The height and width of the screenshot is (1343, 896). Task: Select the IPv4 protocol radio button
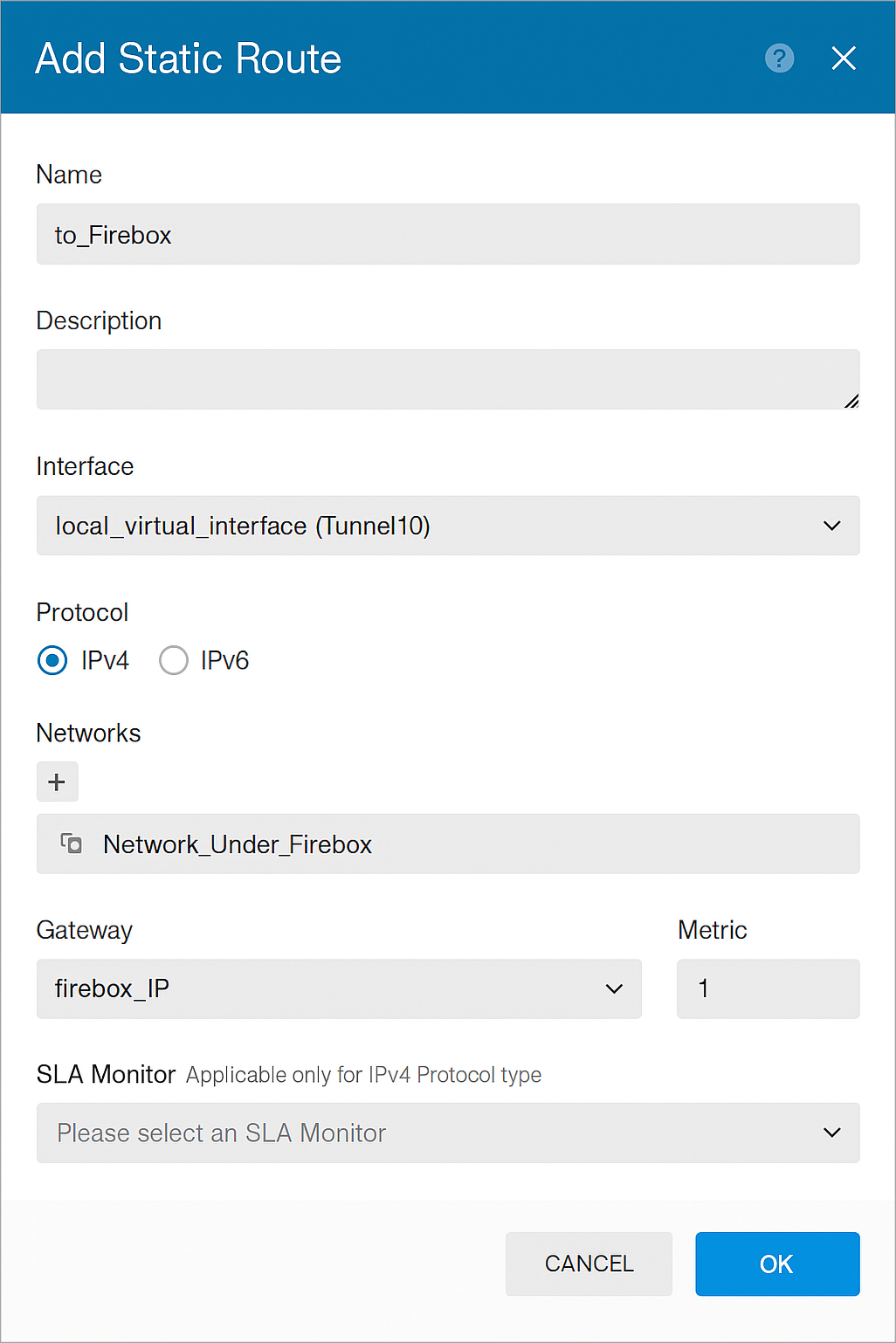click(x=52, y=661)
